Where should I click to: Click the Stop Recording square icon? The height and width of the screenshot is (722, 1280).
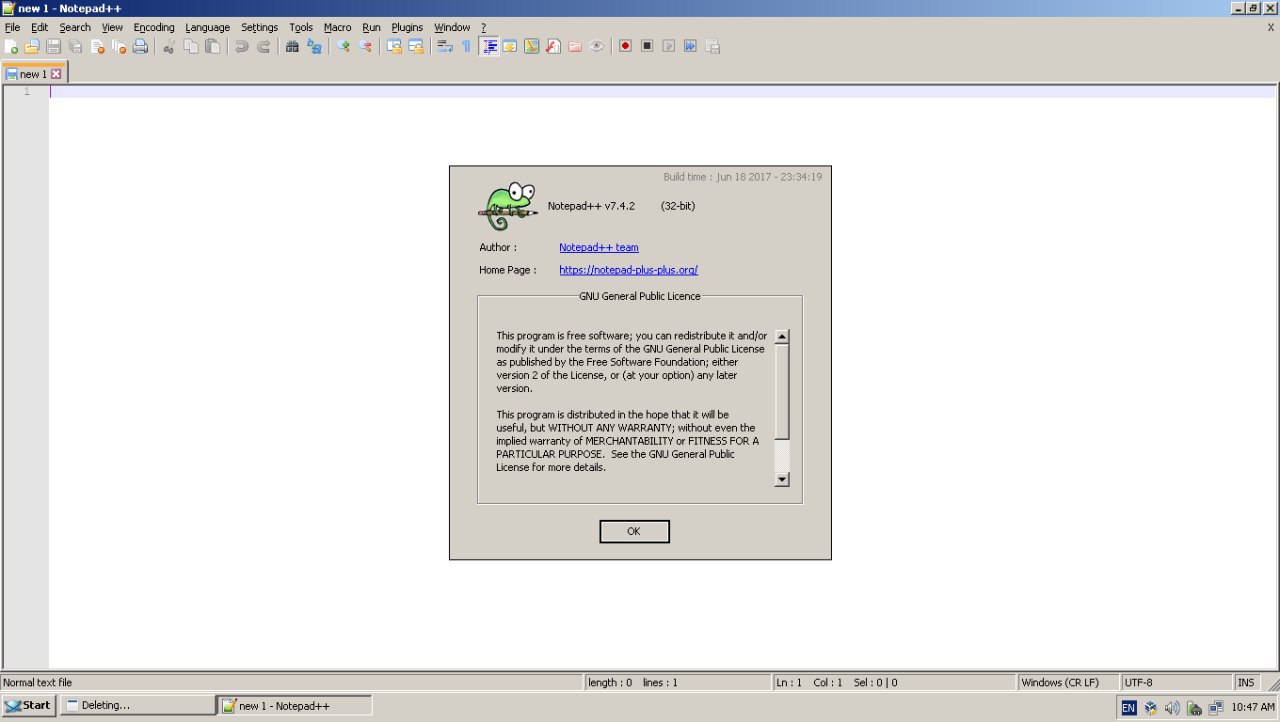pyautogui.click(x=647, y=46)
